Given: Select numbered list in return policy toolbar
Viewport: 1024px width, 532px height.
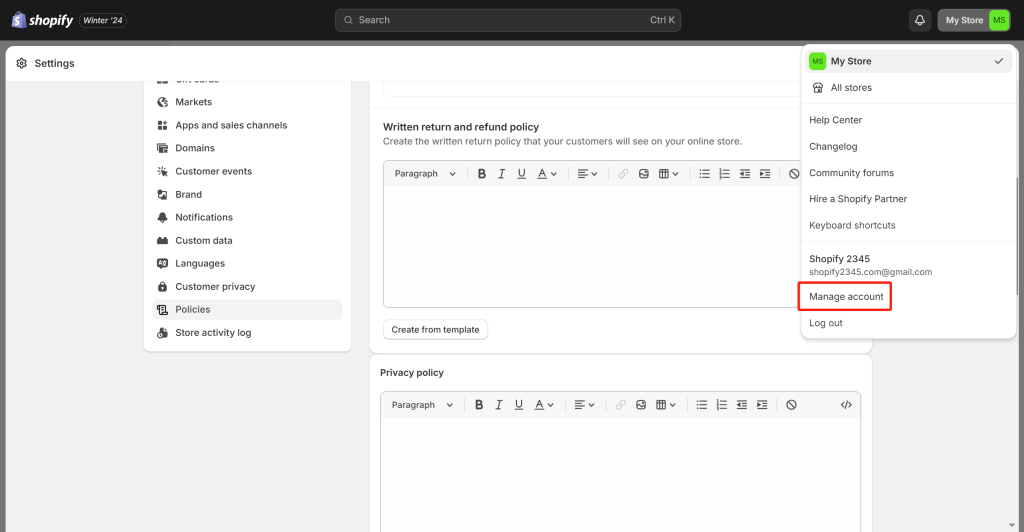Looking at the screenshot, I should pyautogui.click(x=724, y=174).
